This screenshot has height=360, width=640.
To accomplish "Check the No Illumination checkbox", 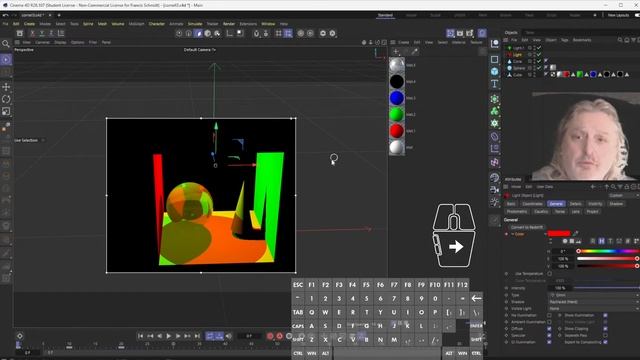I will (549, 315).
